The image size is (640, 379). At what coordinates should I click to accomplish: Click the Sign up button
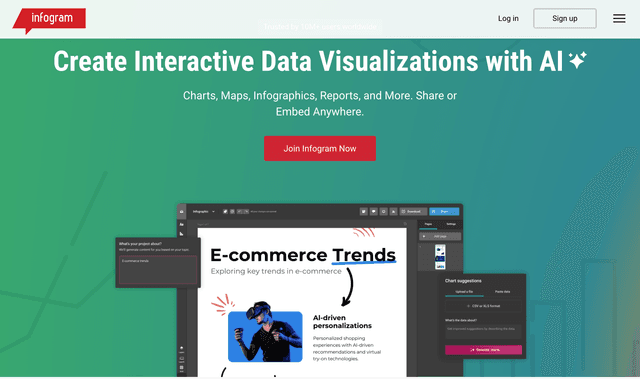(x=564, y=18)
